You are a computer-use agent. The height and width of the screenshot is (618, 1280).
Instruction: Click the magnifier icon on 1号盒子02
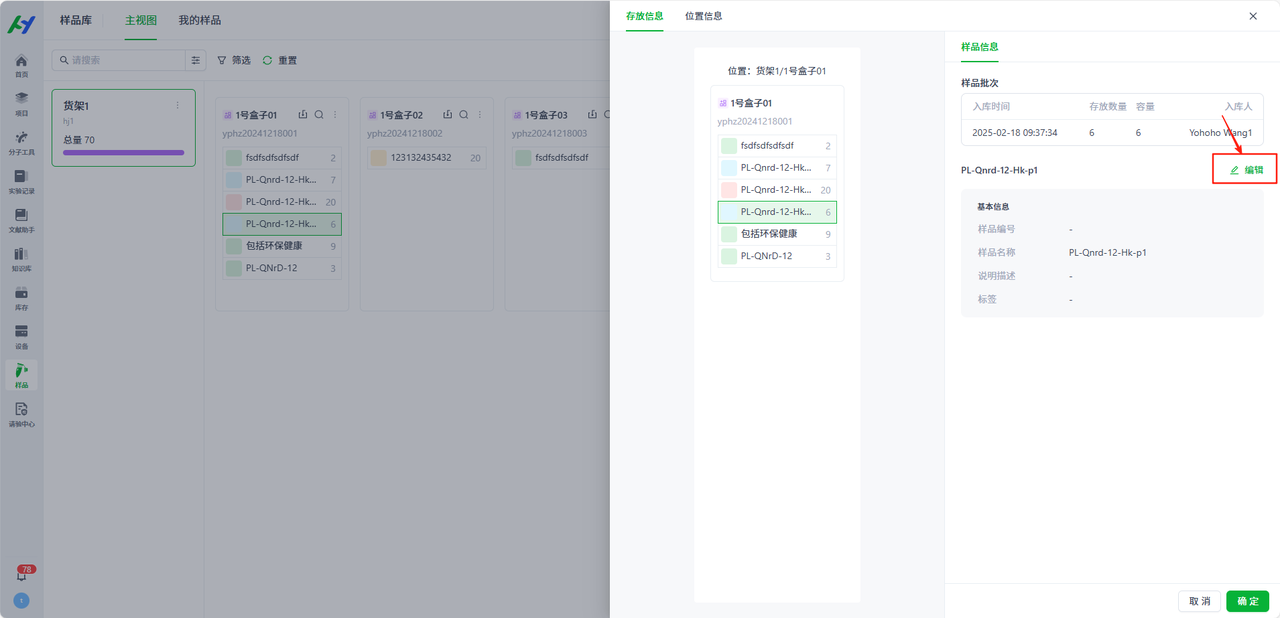[464, 115]
